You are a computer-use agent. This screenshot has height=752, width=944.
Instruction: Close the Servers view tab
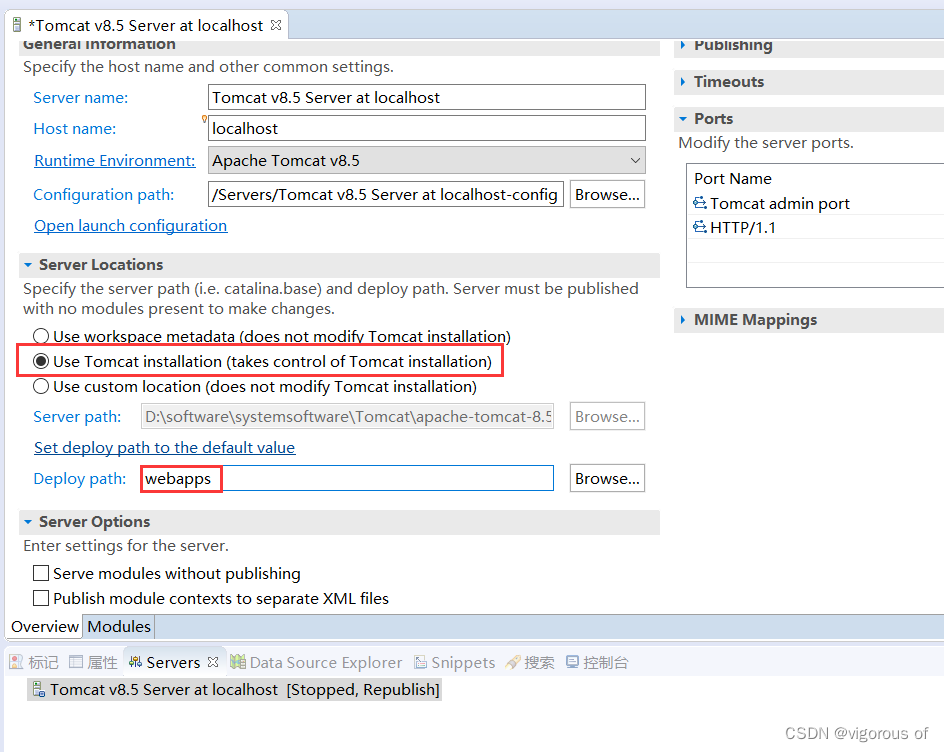[213, 662]
